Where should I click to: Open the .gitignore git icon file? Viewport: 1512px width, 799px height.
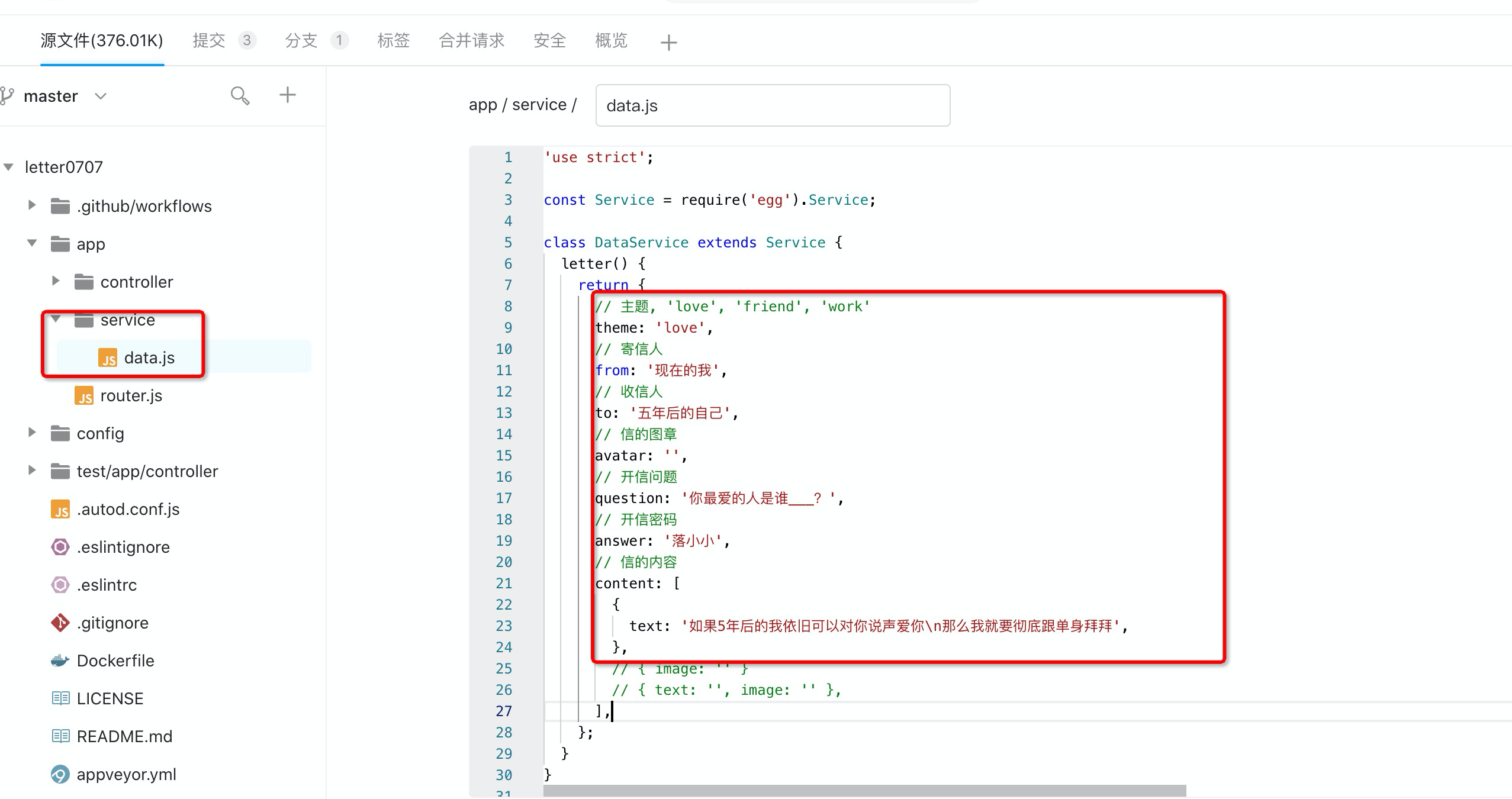pos(60,623)
